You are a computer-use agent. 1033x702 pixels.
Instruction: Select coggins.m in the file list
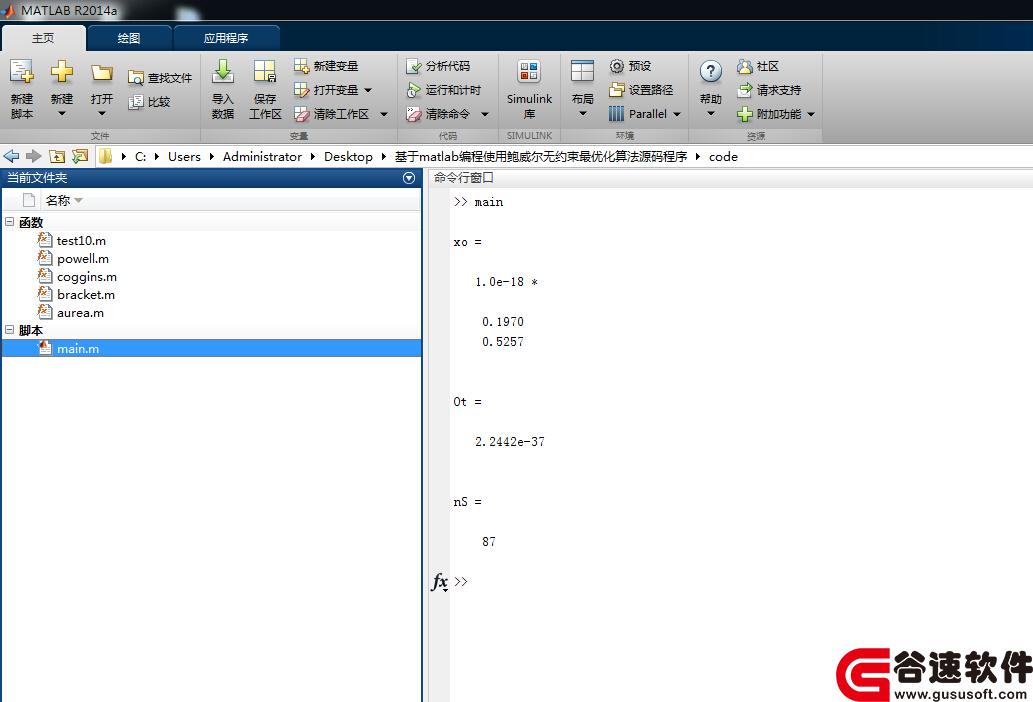coord(211,277)
